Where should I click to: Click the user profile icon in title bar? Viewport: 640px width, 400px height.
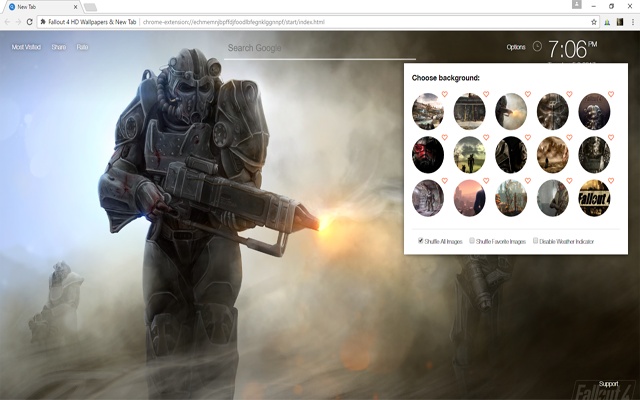(x=576, y=4)
